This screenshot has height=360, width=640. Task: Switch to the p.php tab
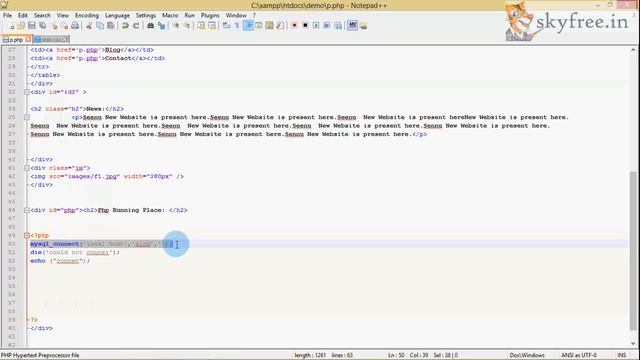point(16,40)
